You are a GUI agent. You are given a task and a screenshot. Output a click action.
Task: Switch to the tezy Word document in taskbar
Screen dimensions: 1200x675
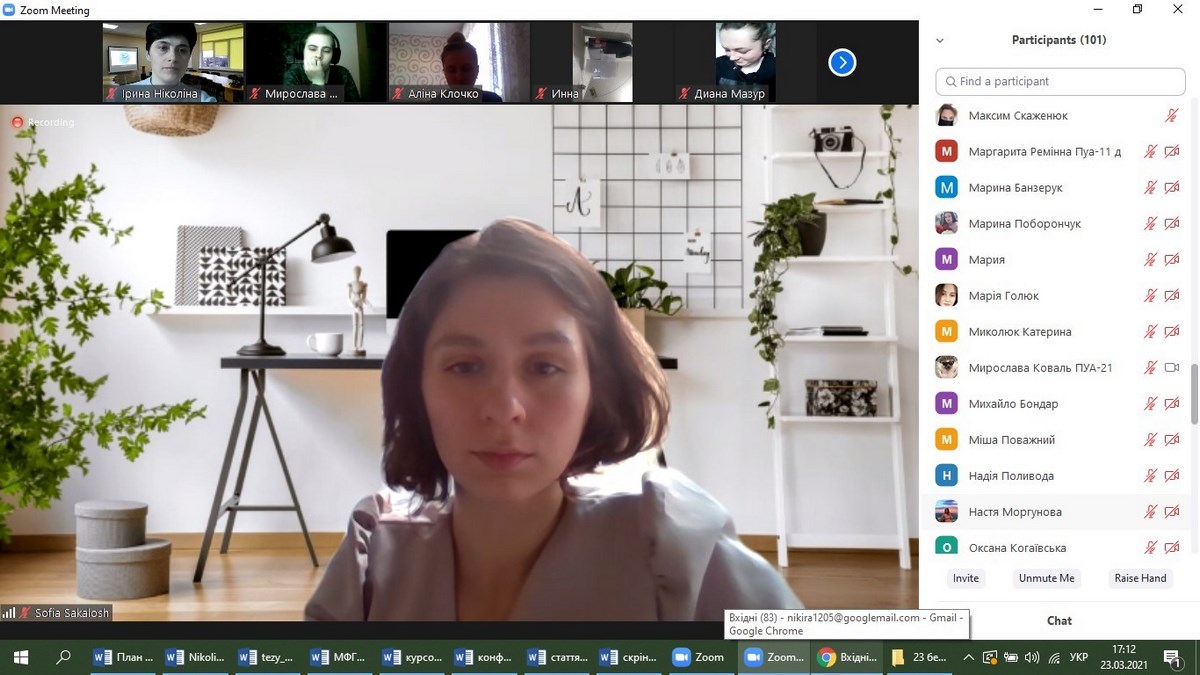tap(266, 657)
